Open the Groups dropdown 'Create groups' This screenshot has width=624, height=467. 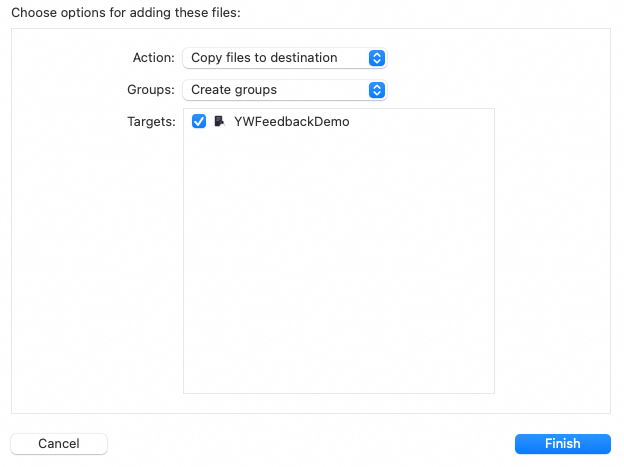pos(285,90)
